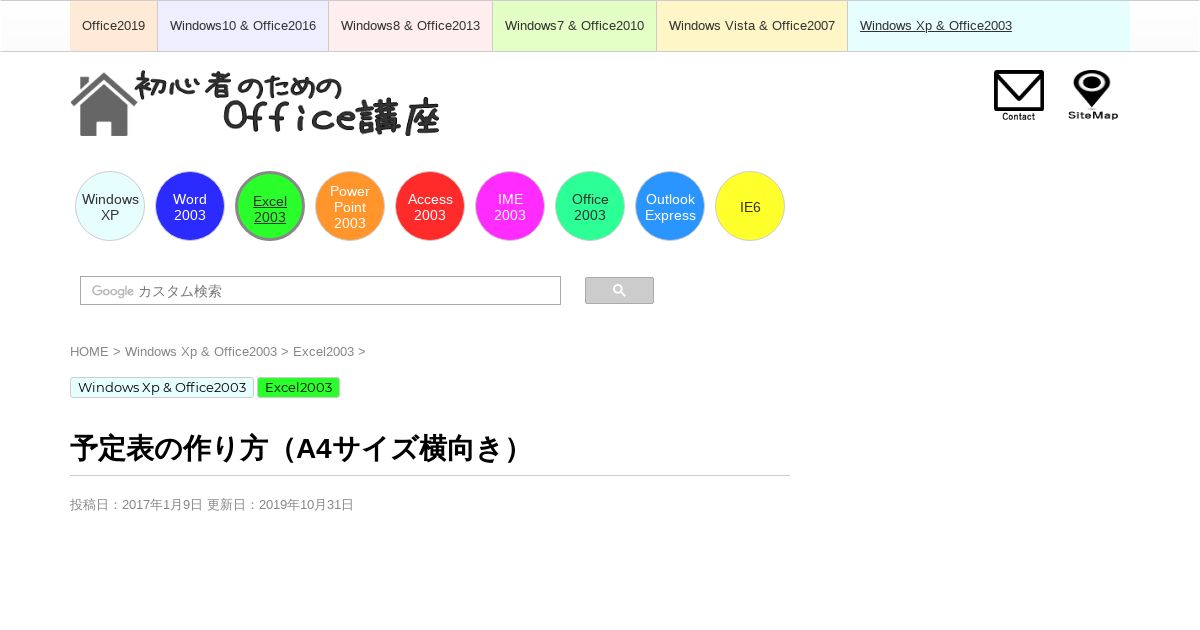Open Windows Xp & Office2003 breadcrumb link

pos(201,352)
